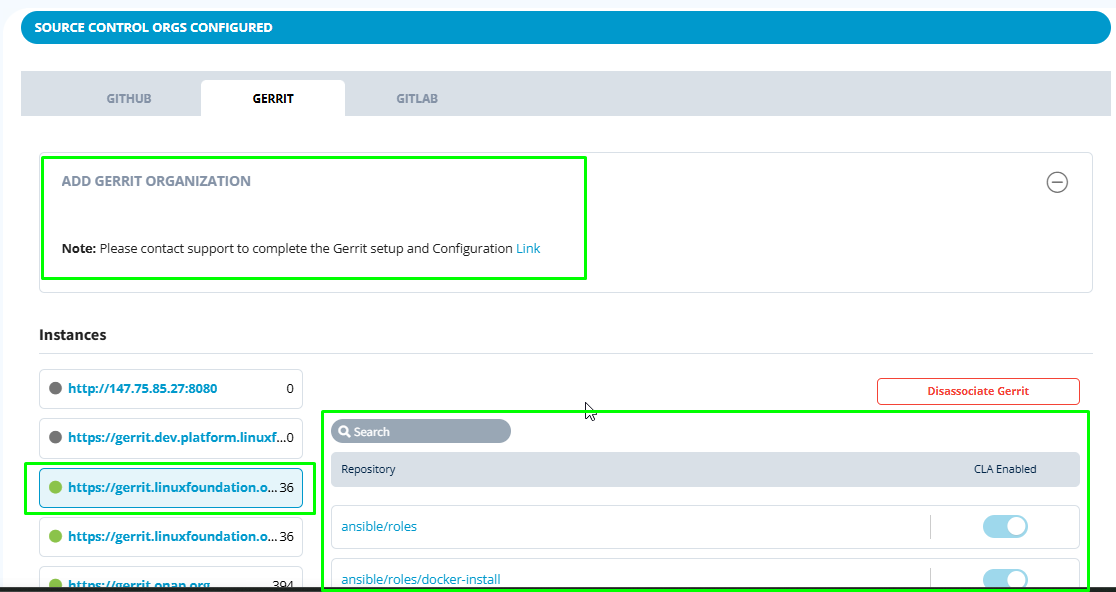The image size is (1116, 592).
Task: Click the grey status dot beside 147.75.85.27:8080
Action: (55, 389)
